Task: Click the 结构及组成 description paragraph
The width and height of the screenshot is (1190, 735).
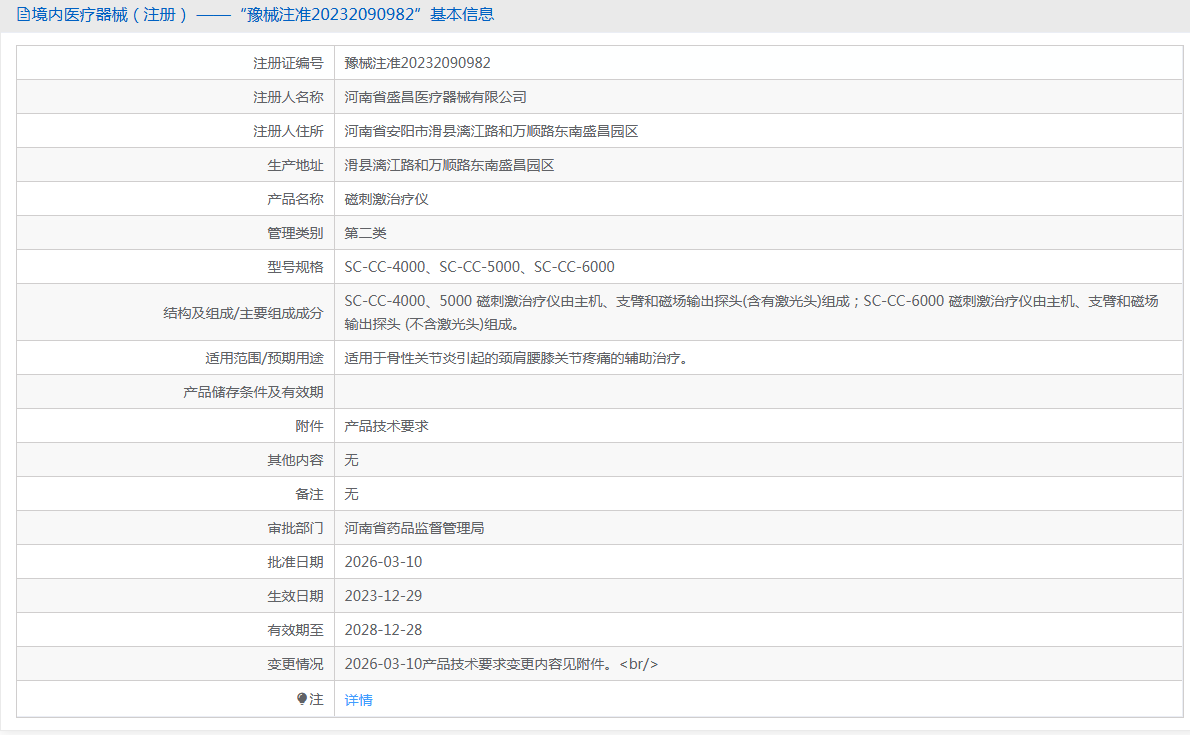Action: coord(751,313)
